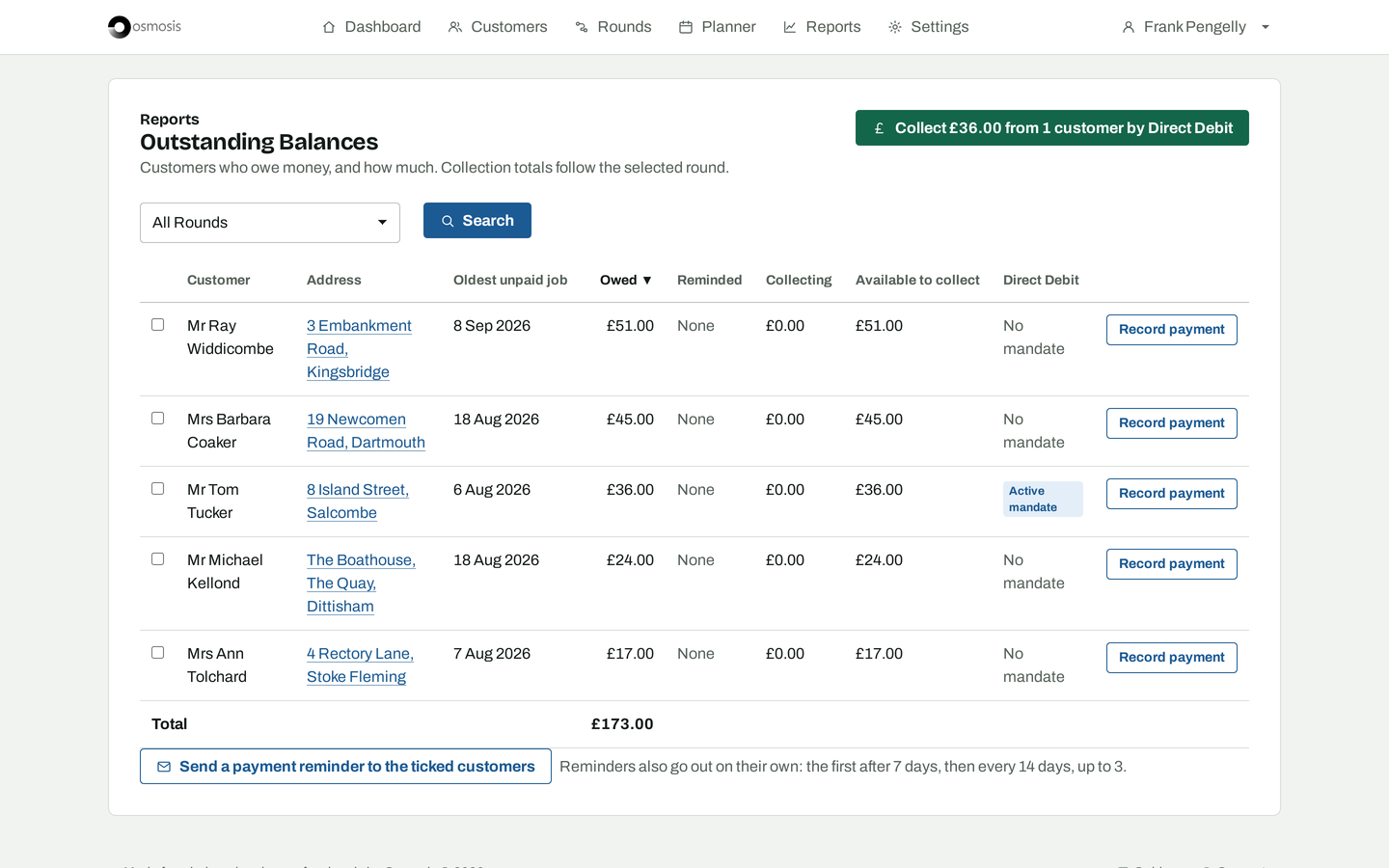Tick the checkbox for Mr Ray Widdicombe
This screenshot has height=868, width=1389.
(158, 325)
